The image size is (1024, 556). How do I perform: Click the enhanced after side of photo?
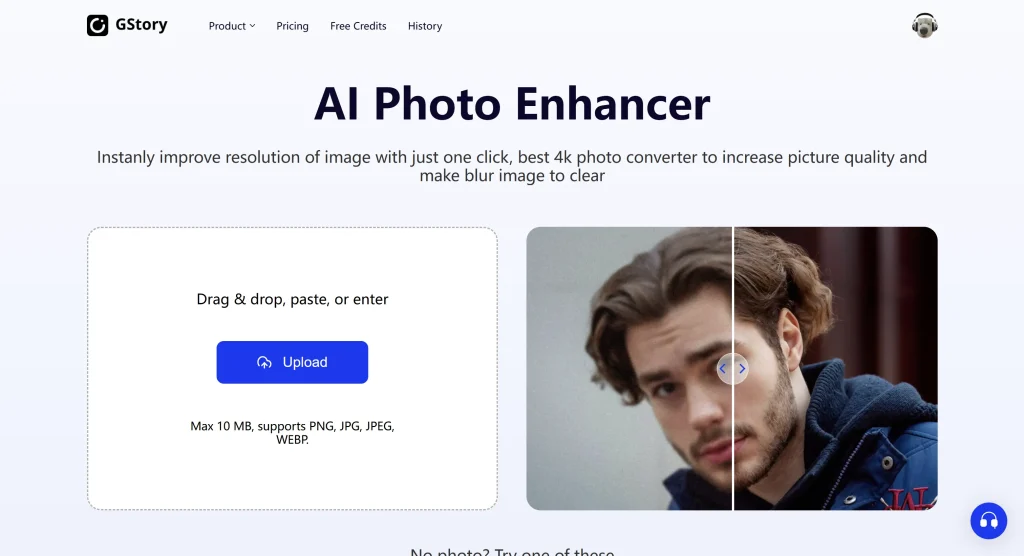pyautogui.click(x=836, y=368)
